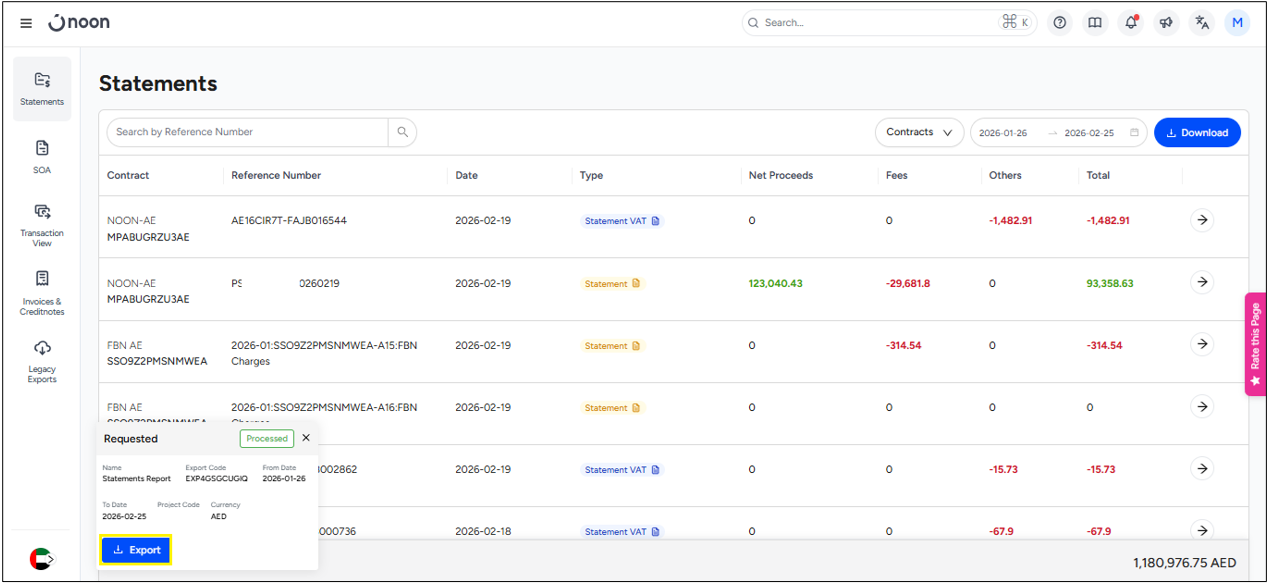
Task: Open the hamburger navigation menu
Action: [26, 23]
